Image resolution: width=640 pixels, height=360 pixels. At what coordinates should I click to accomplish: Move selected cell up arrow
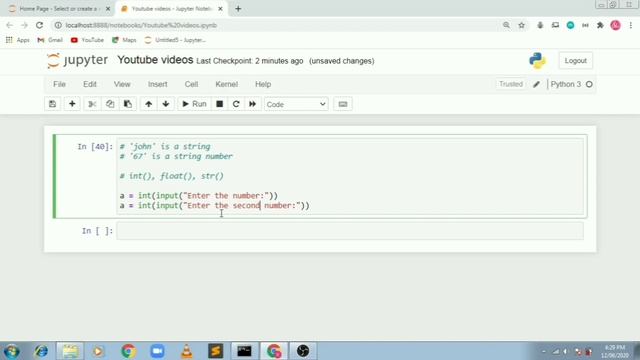tap(149, 104)
